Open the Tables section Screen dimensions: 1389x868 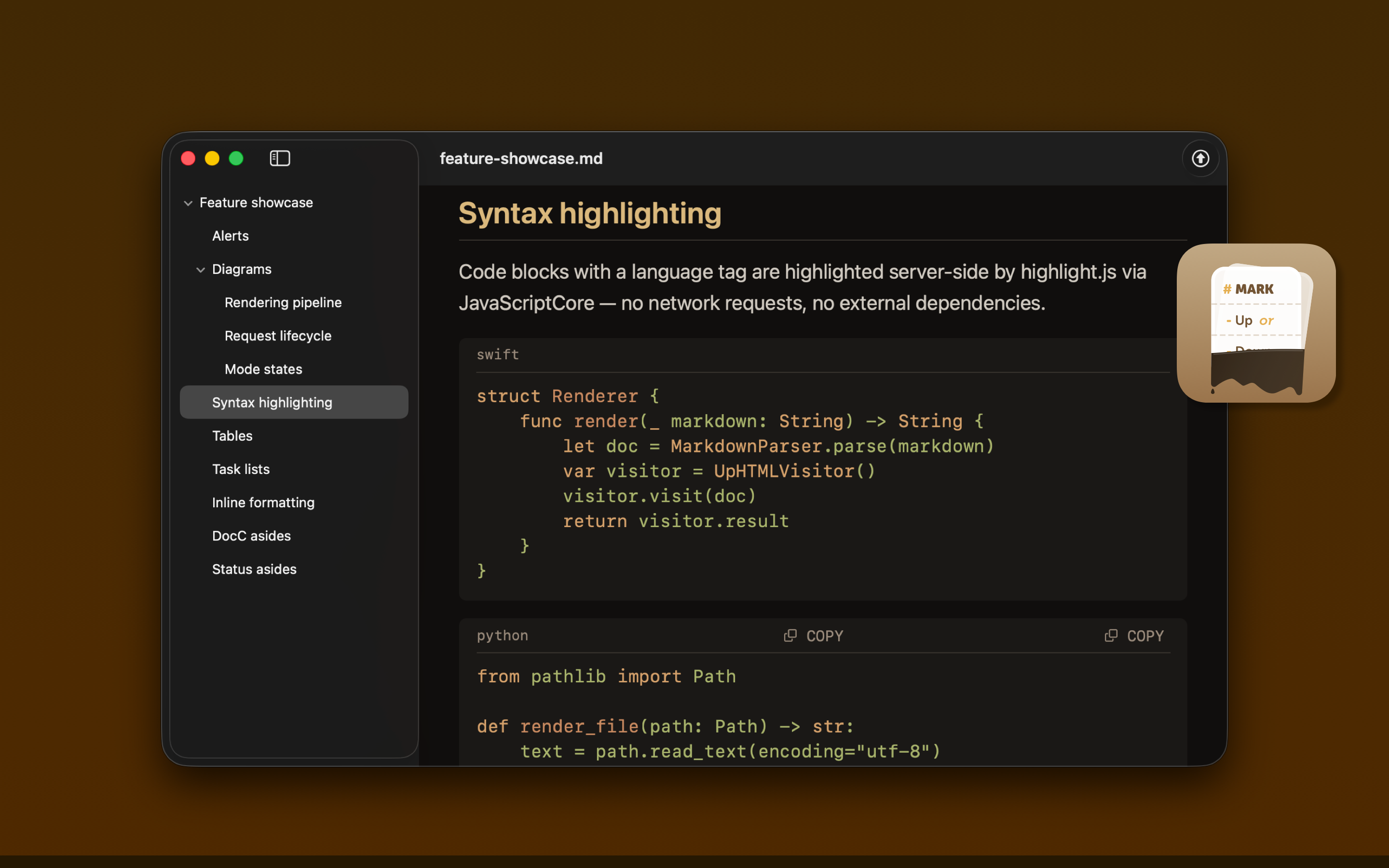point(232,435)
